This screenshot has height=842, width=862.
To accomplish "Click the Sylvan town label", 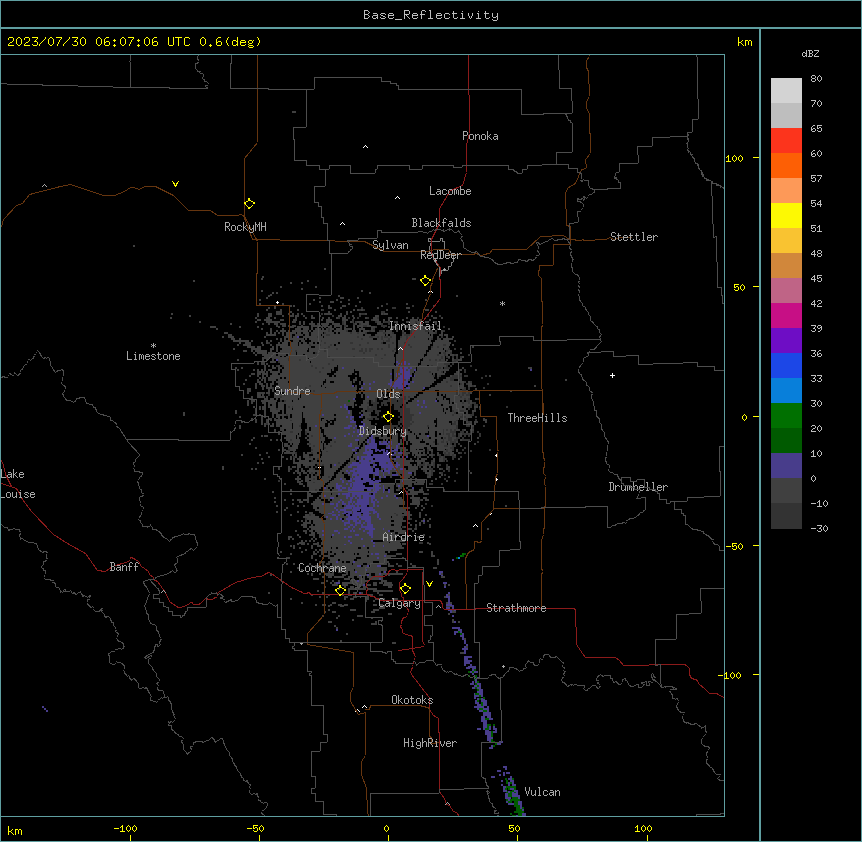I will (390, 245).
